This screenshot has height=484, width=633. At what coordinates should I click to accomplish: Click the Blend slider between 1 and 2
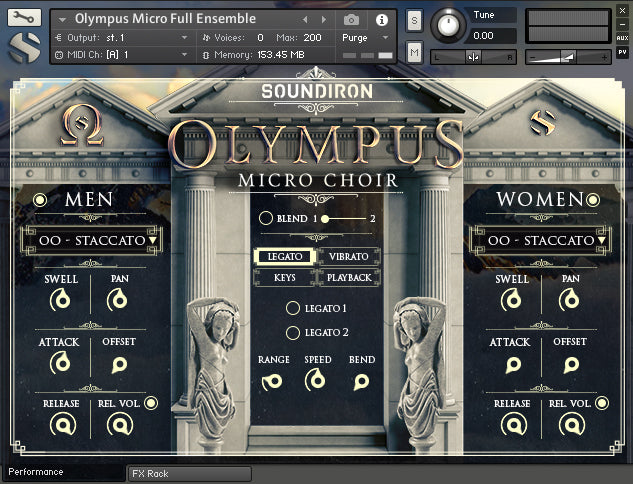[x=342, y=218]
